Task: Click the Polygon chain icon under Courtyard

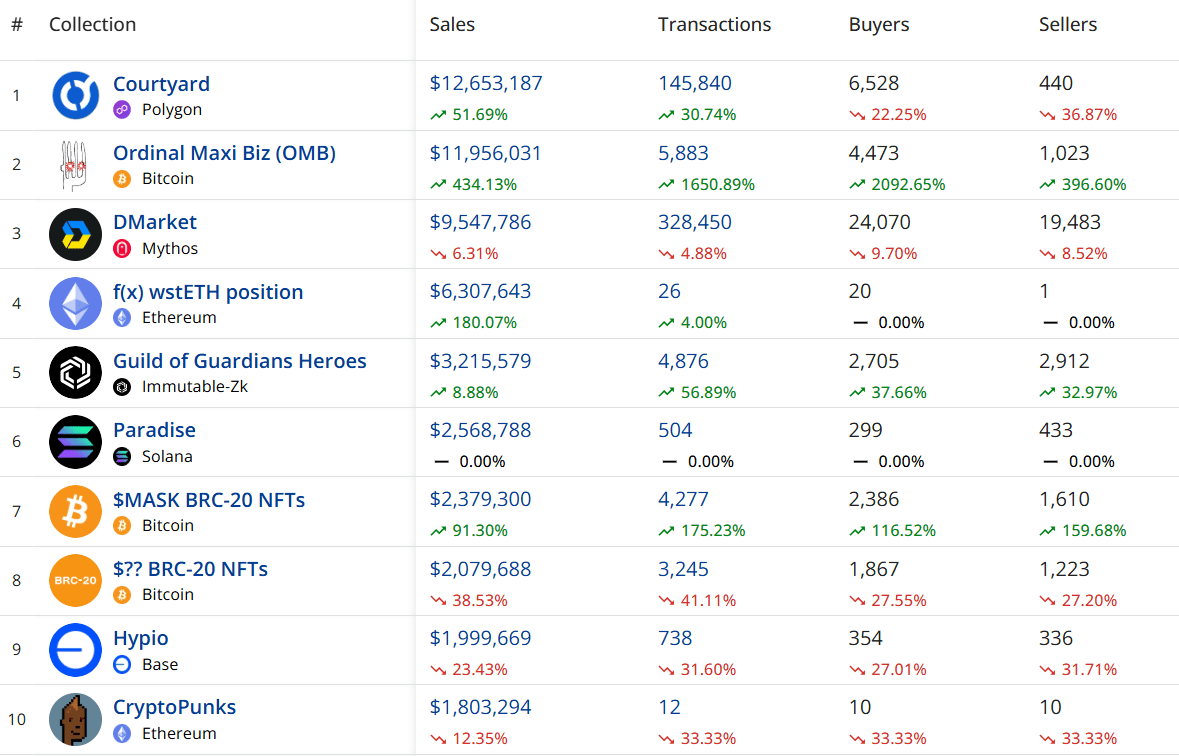Action: 122,110
